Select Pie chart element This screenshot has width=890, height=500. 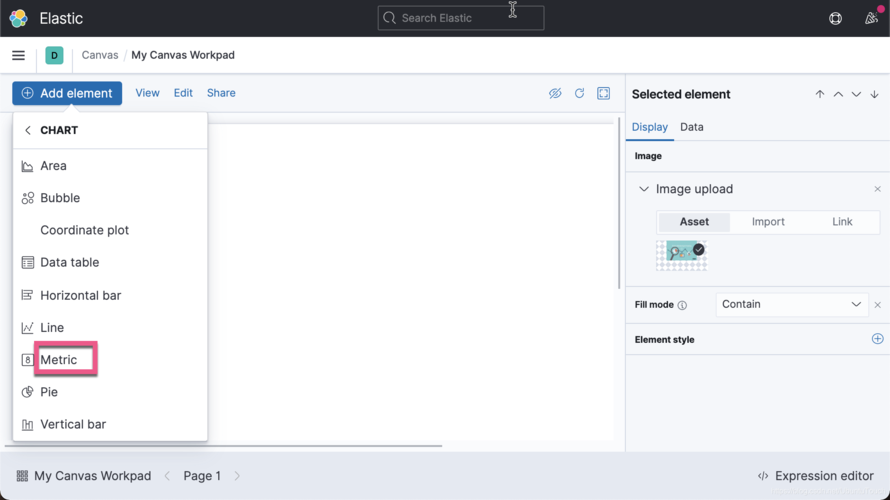pyautogui.click(x=110, y=392)
